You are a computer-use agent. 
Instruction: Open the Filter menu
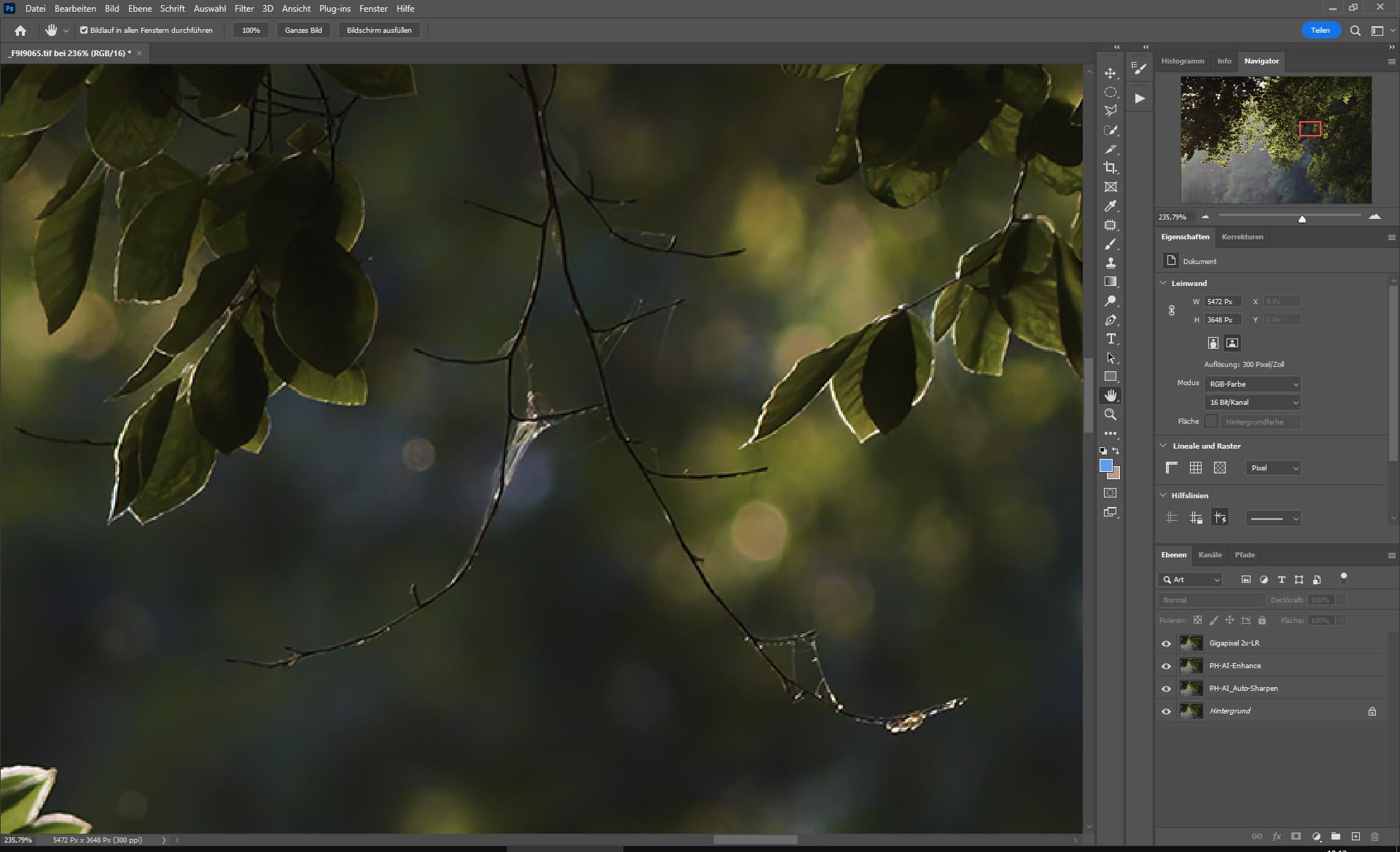tap(244, 9)
